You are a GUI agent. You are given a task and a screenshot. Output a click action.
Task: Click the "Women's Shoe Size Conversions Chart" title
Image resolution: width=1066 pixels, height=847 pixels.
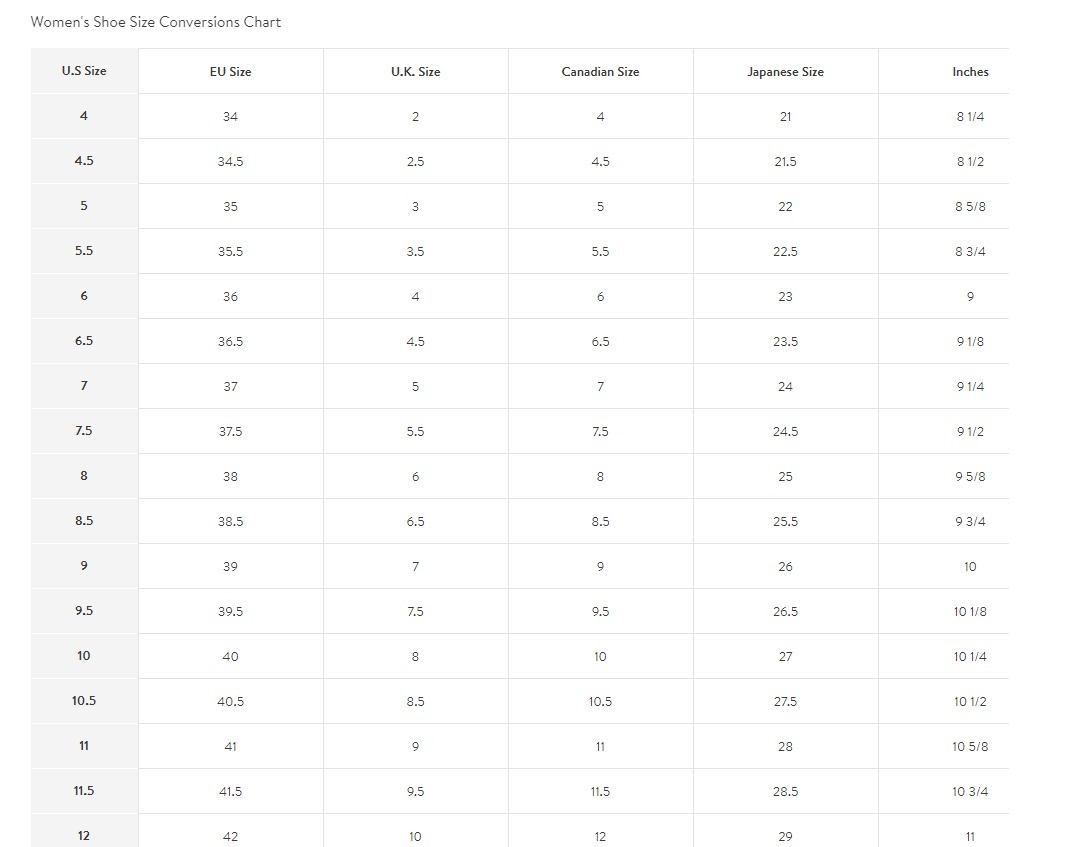point(156,22)
